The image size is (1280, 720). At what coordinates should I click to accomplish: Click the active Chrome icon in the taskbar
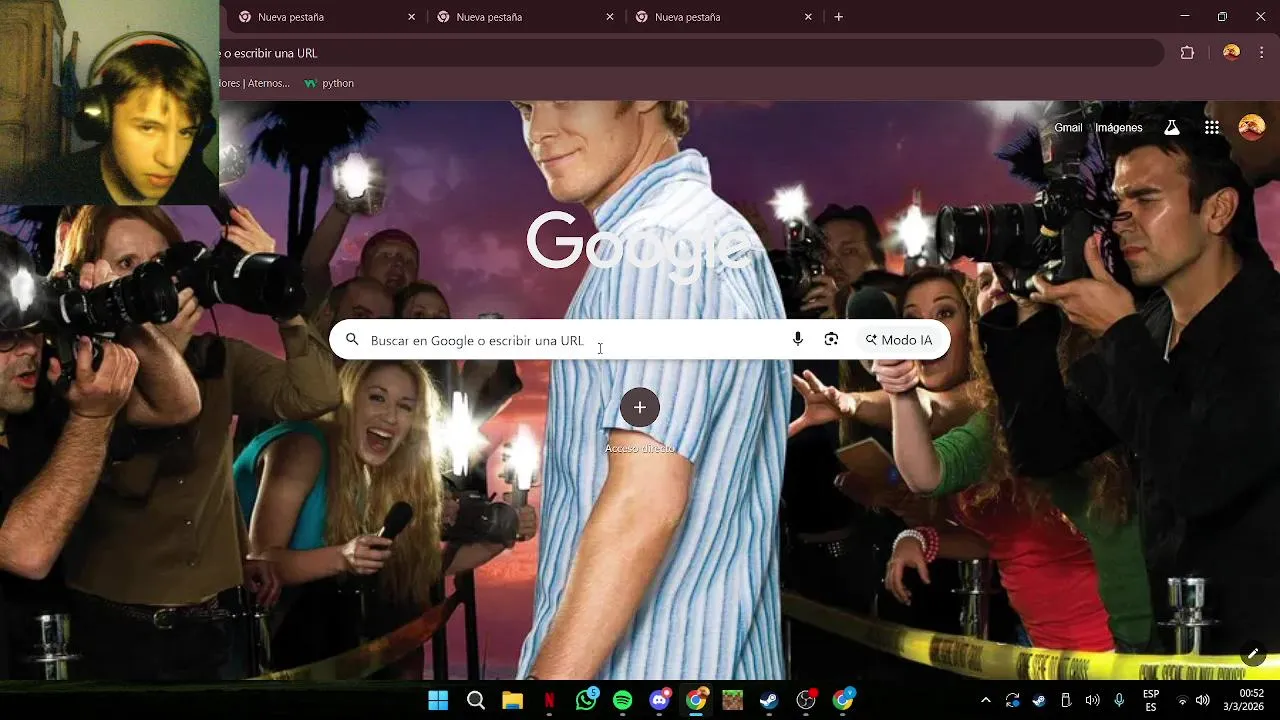[696, 700]
